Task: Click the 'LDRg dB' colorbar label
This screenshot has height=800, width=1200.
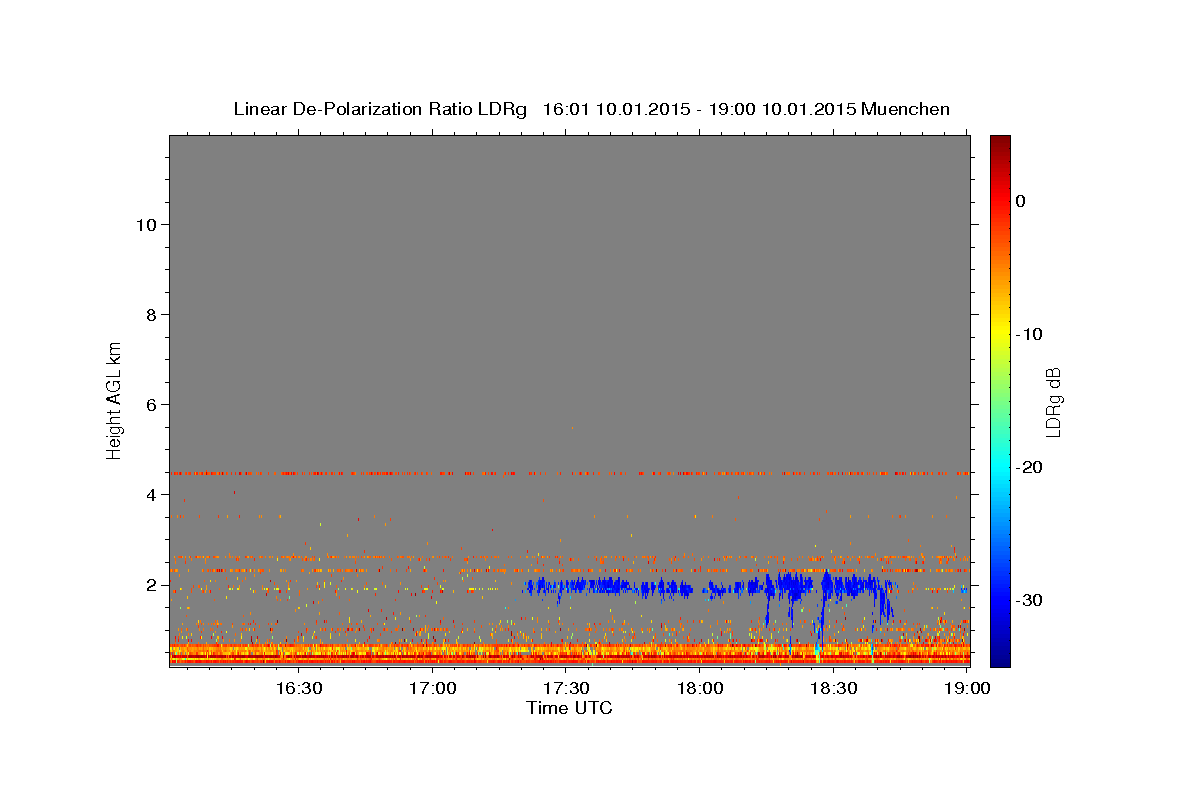Action: [1053, 402]
